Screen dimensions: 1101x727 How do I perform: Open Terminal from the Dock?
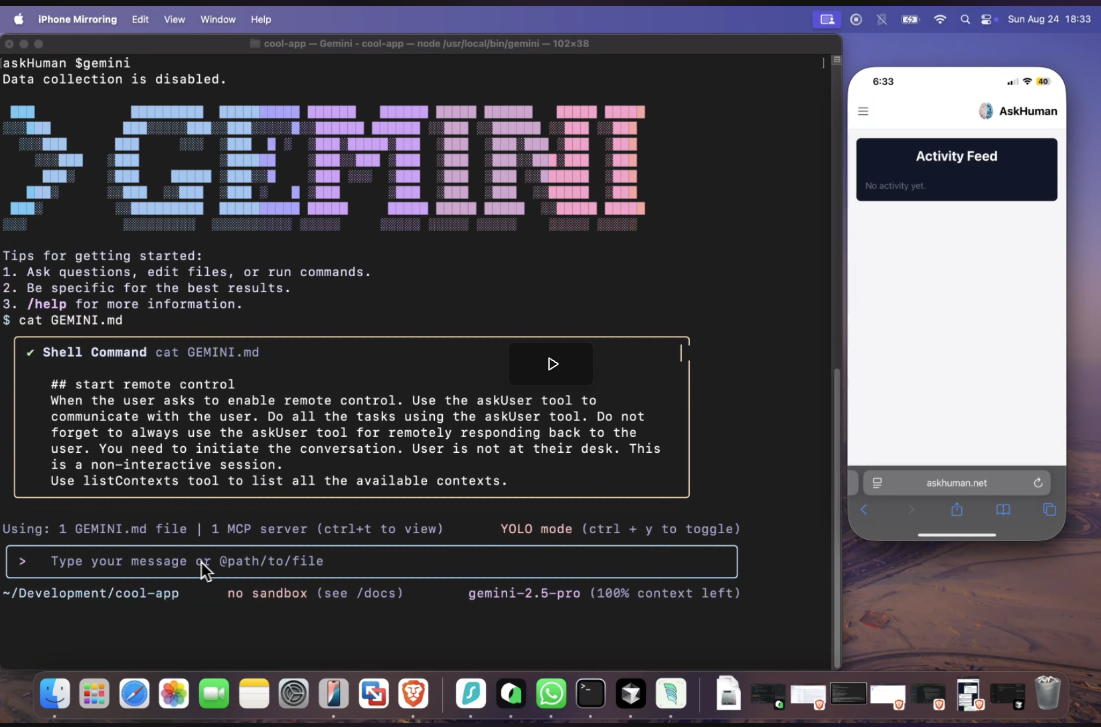(591, 694)
